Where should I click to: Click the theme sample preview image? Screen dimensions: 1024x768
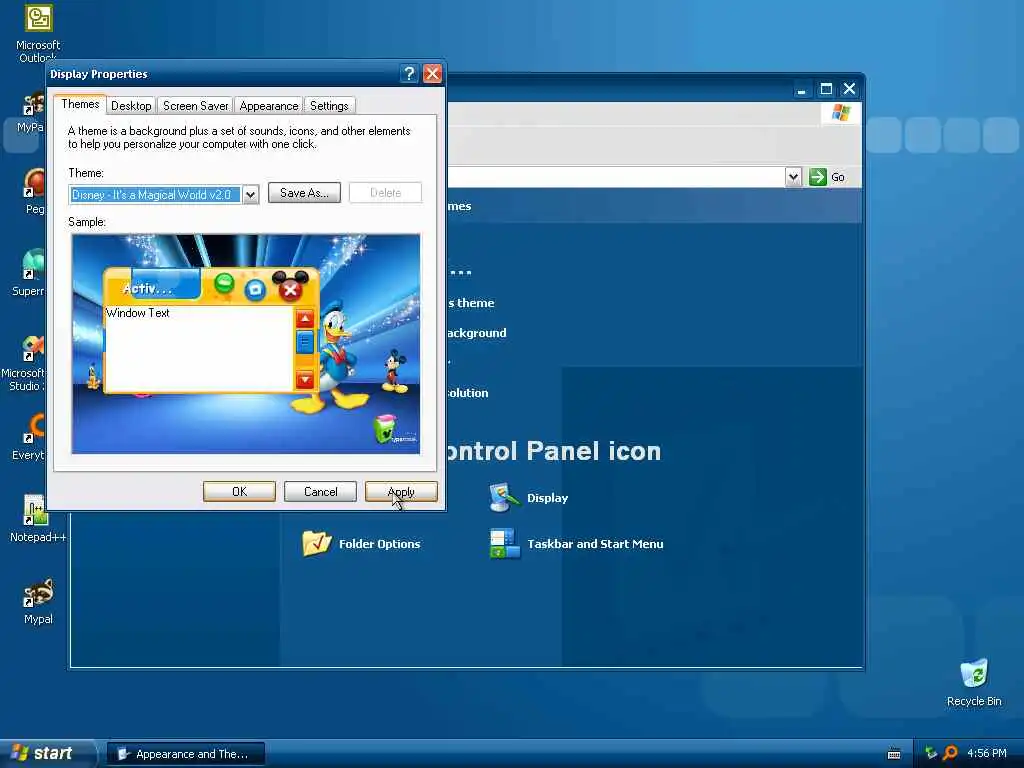pyautogui.click(x=246, y=344)
